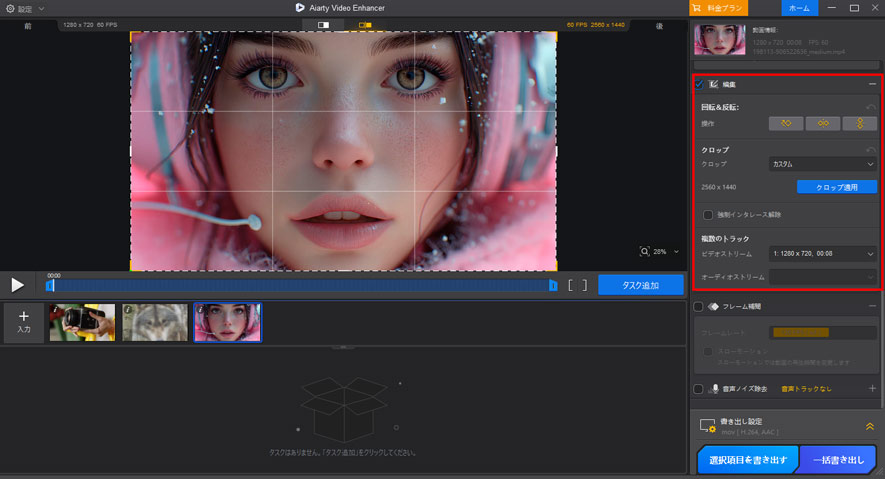
Task: Set the trim start bracket
Action: (x=570, y=285)
